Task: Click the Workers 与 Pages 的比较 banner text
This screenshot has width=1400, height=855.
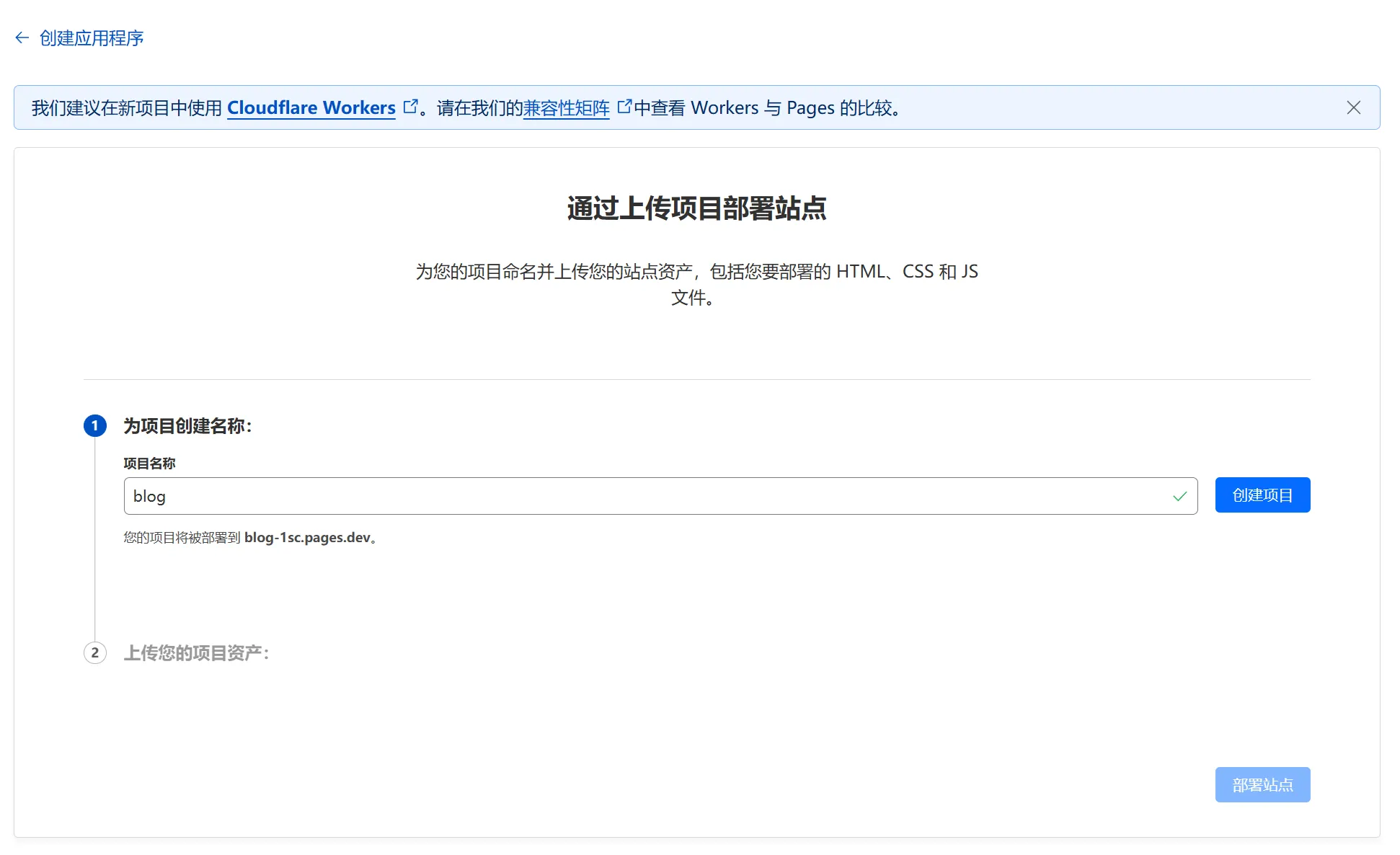Action: click(793, 108)
